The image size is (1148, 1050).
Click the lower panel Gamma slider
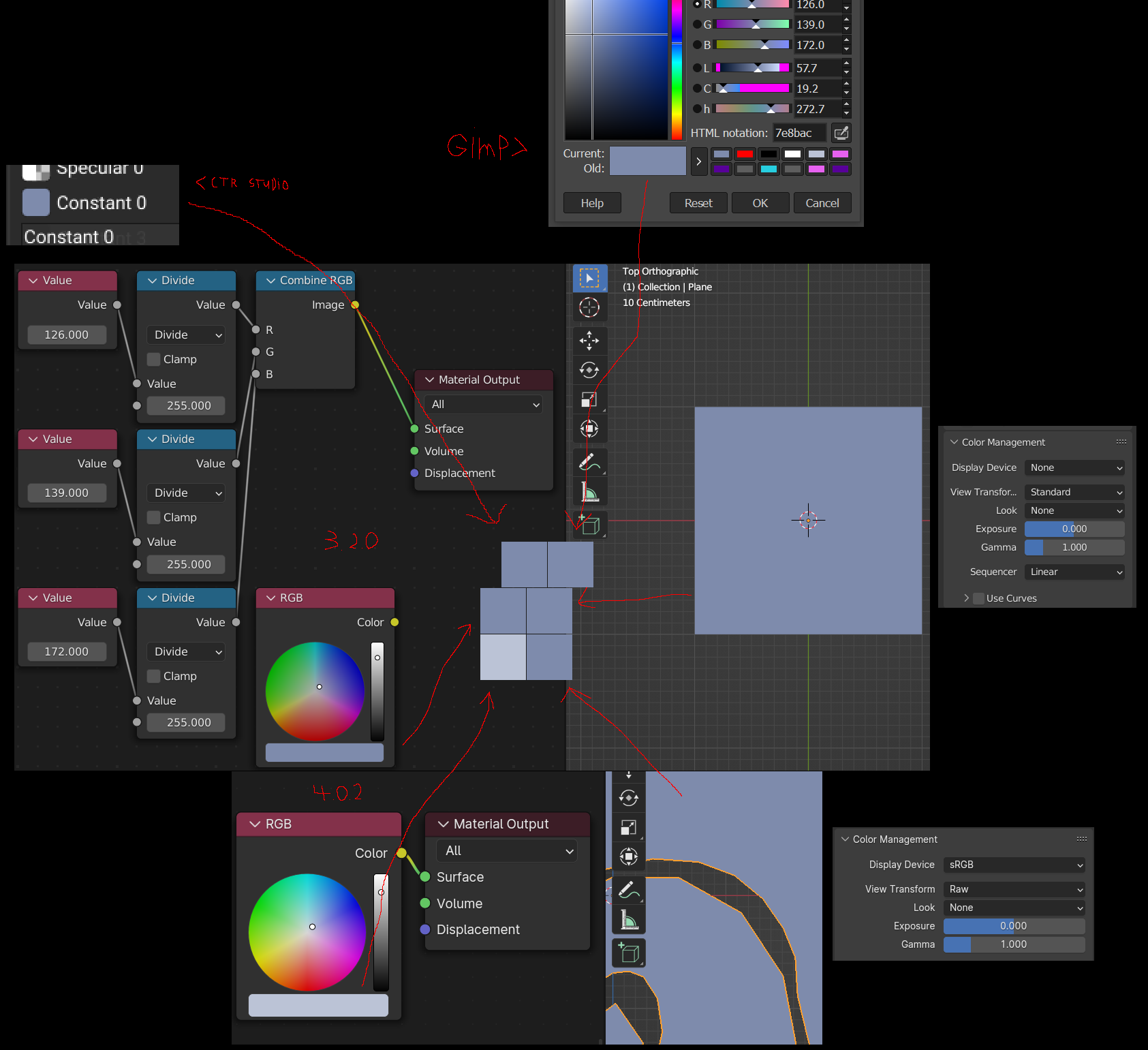click(1014, 944)
